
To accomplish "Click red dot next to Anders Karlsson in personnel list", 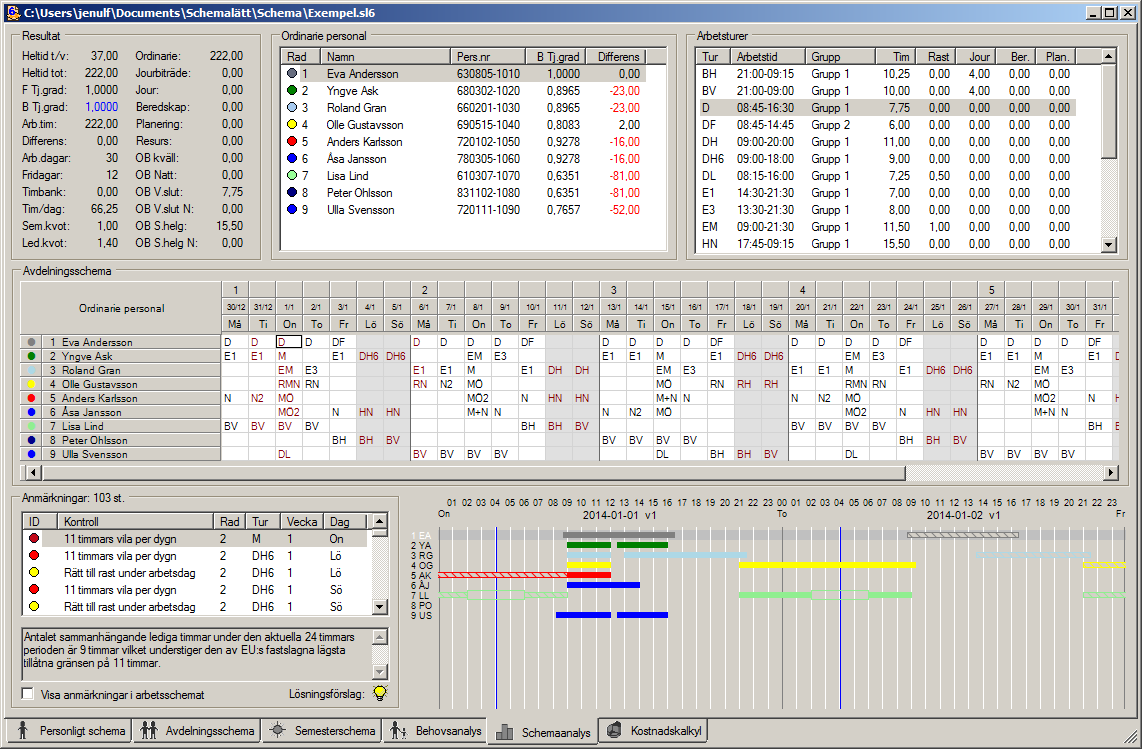I will pos(292,141).
